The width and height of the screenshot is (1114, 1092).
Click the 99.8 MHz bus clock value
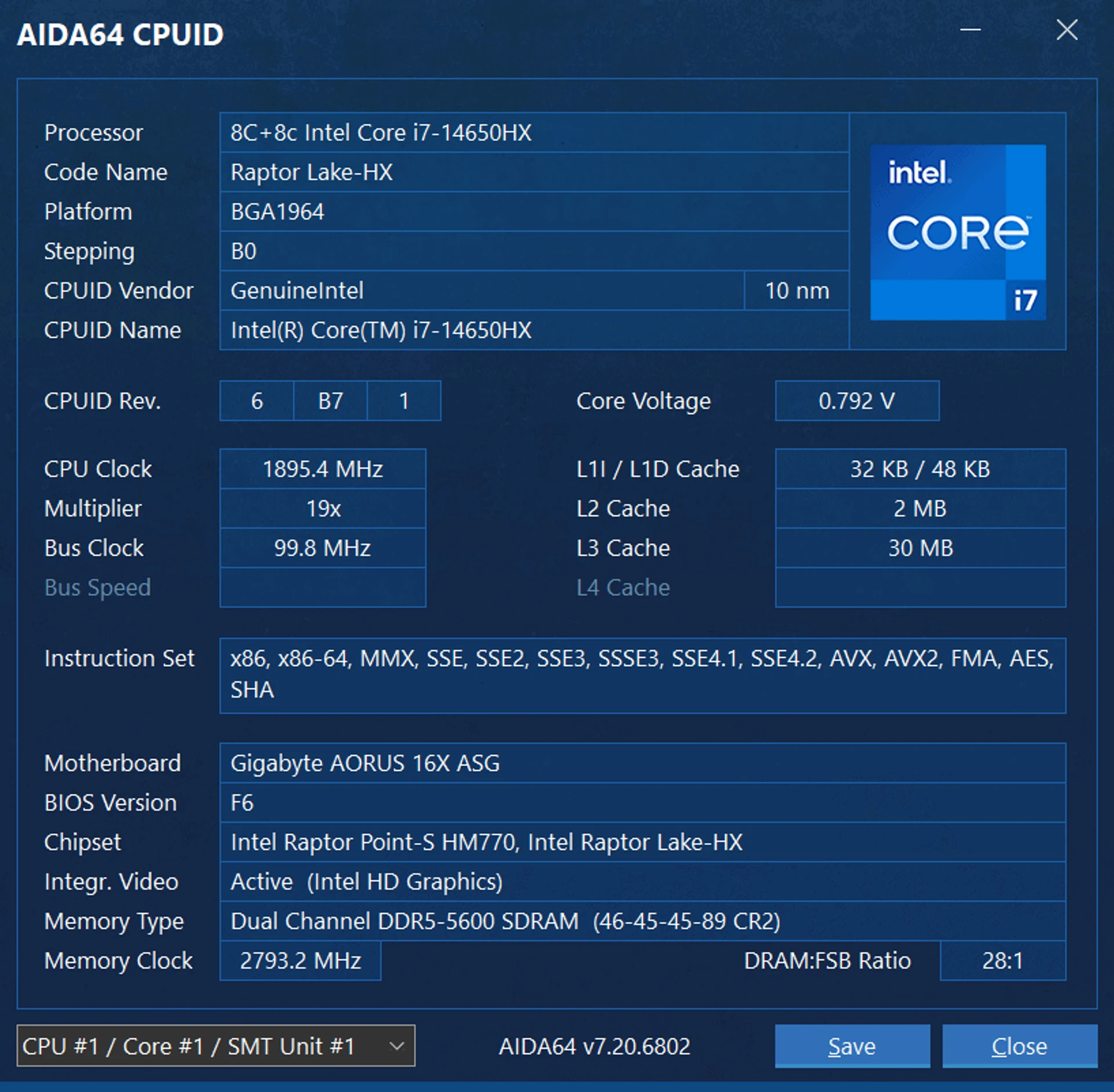(x=323, y=548)
